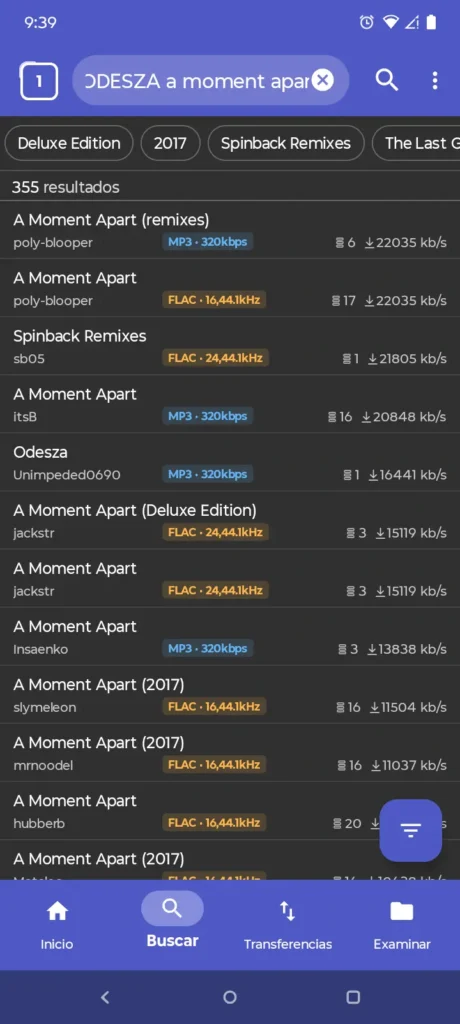Switch to Transferencias tab
This screenshot has height=1024, width=460.
tap(288, 925)
